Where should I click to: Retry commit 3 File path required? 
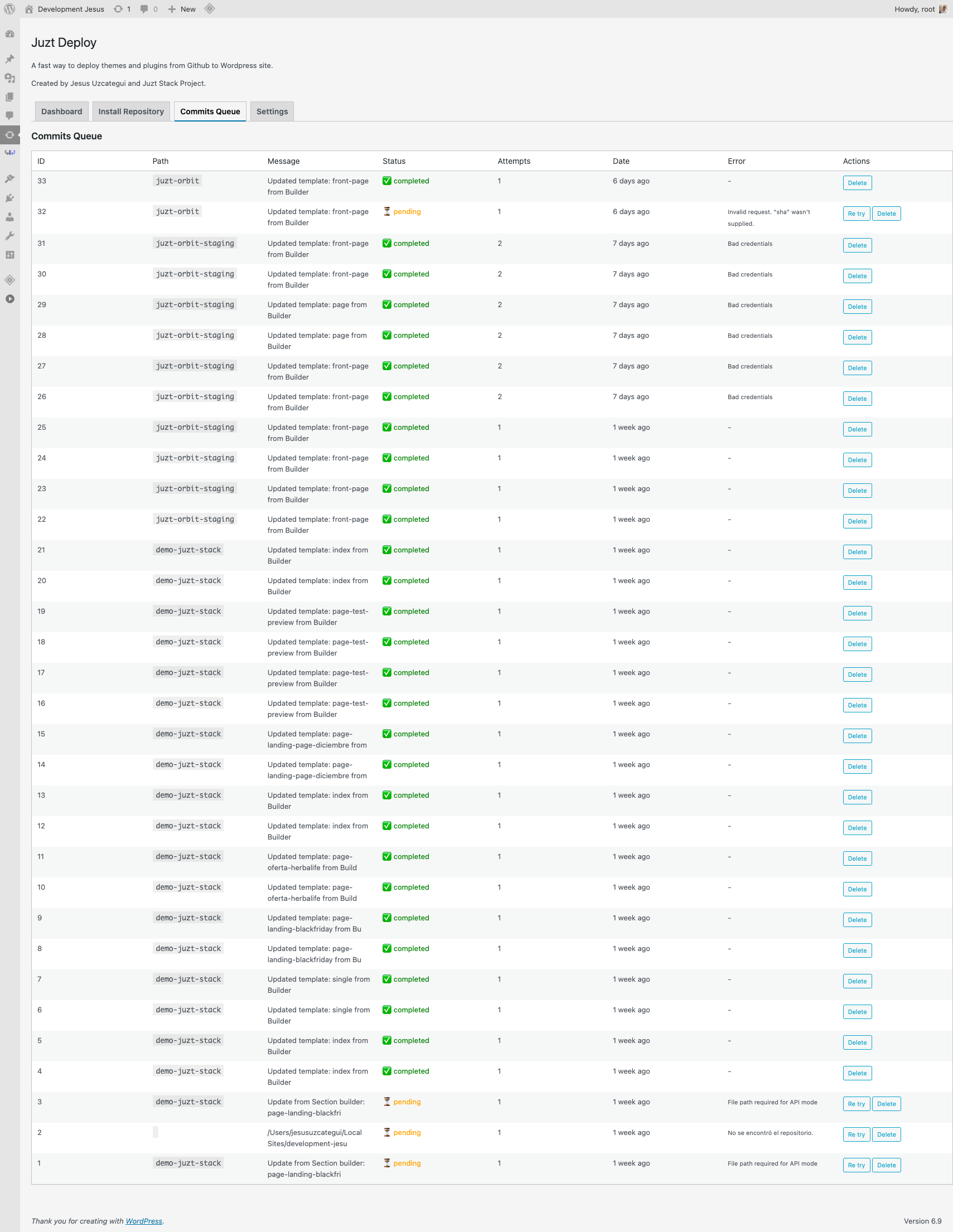[x=856, y=1104]
